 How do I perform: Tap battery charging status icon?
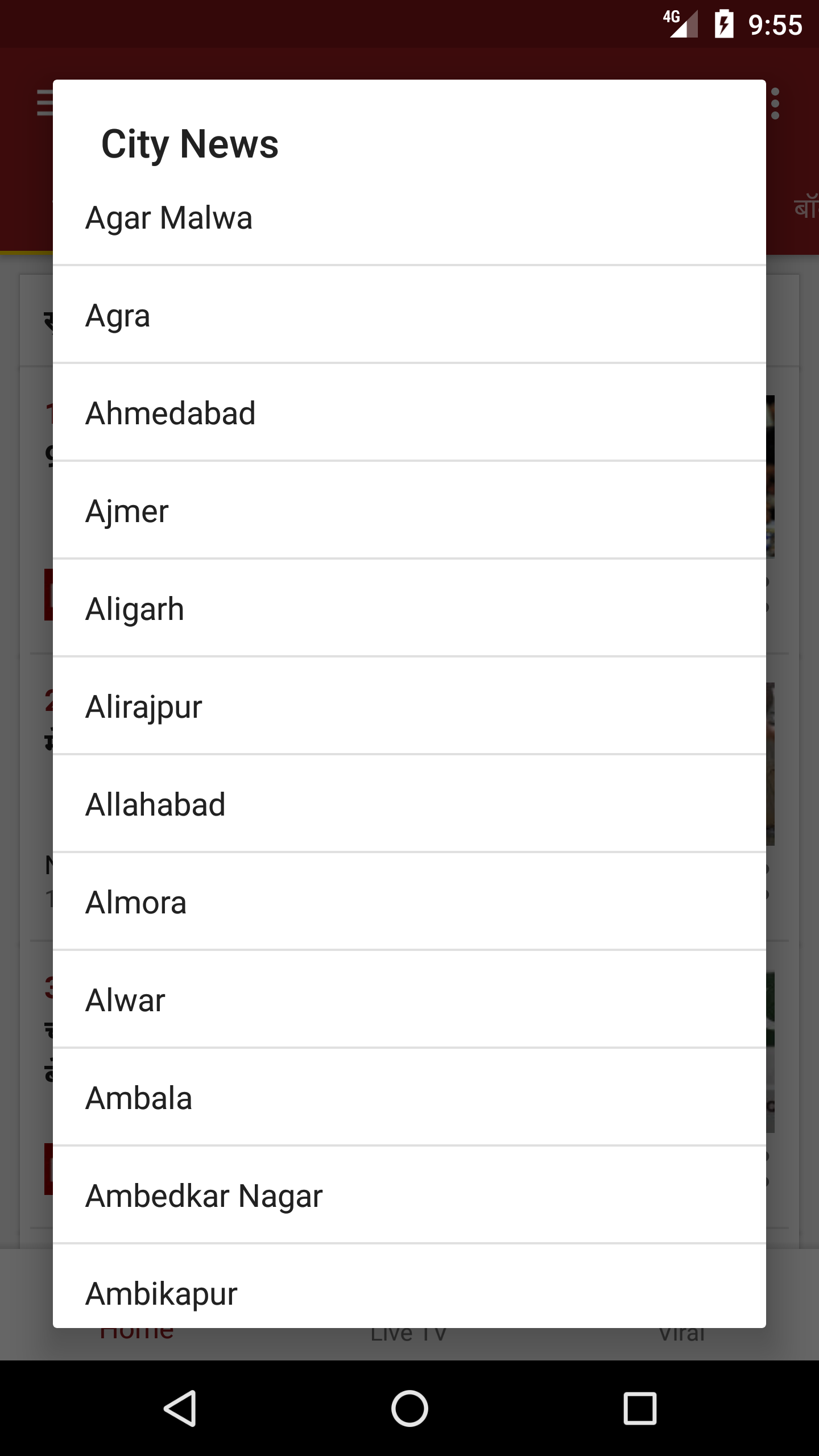coord(724,24)
